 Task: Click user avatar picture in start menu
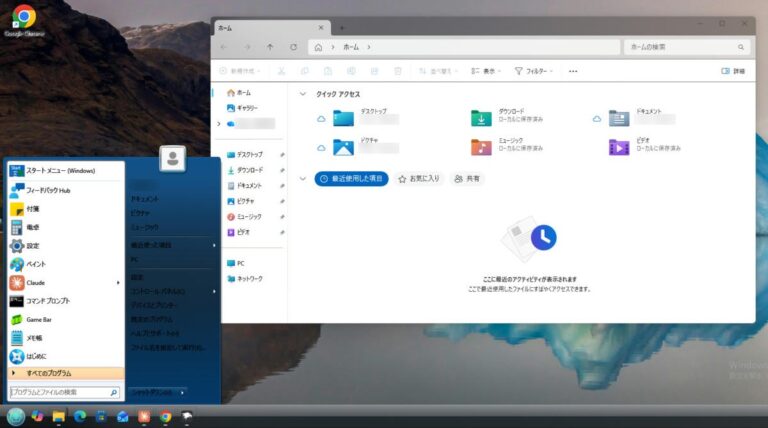172,158
